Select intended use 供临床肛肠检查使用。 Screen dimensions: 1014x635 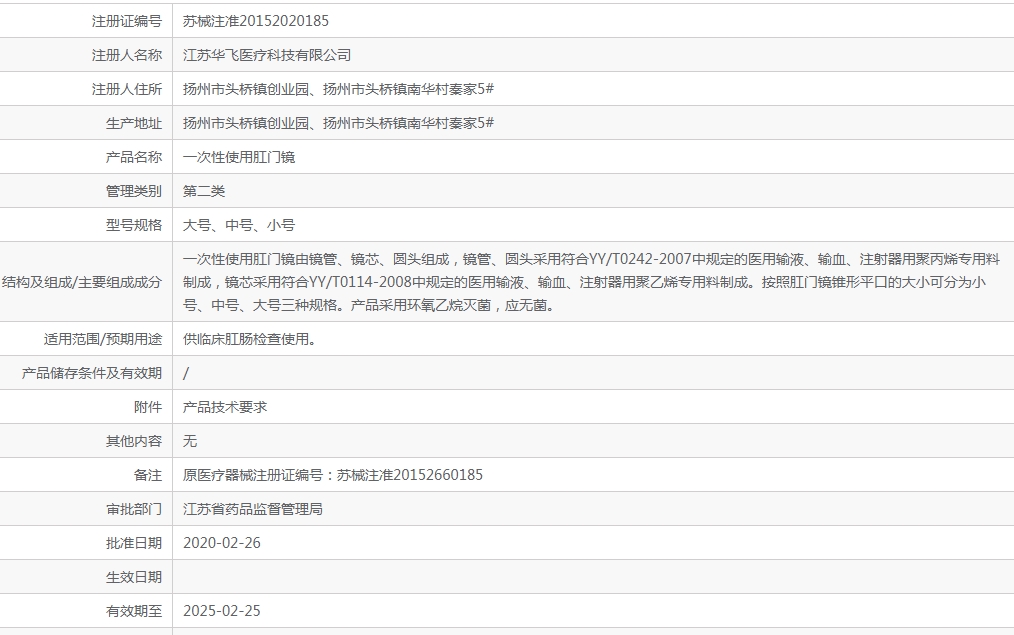point(249,339)
